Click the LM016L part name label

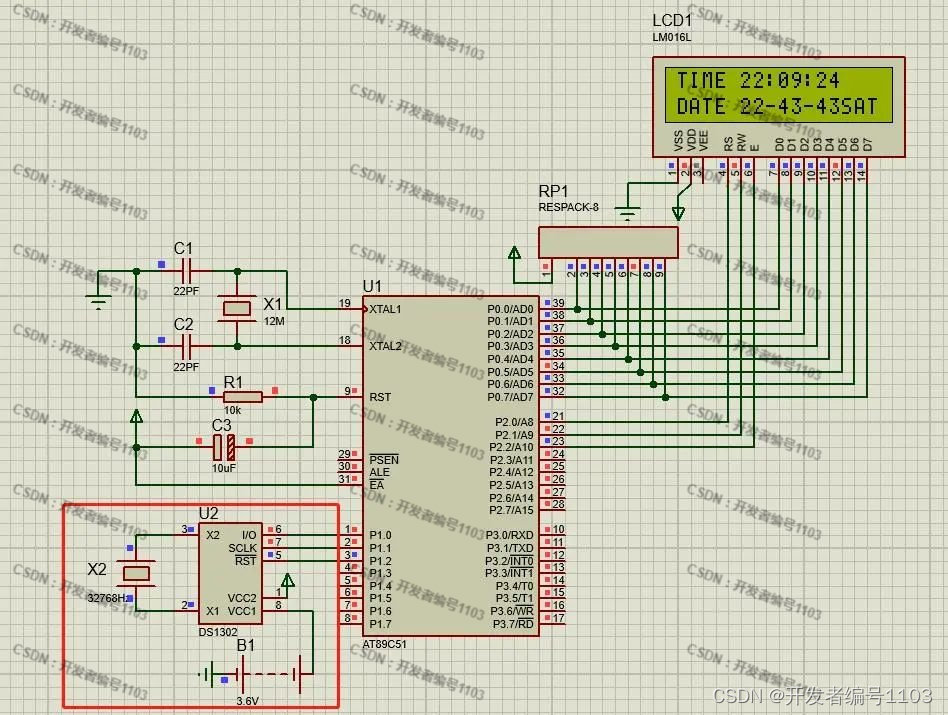click(x=672, y=37)
